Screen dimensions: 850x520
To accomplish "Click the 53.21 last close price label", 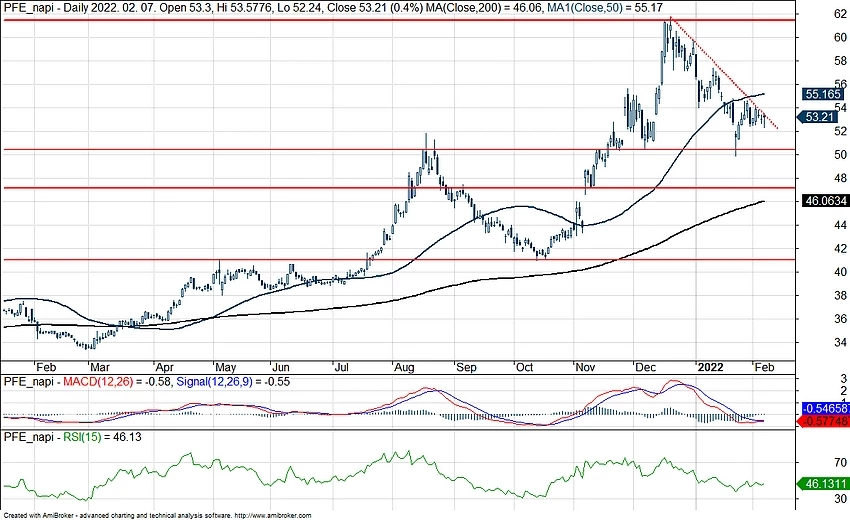I will (x=819, y=117).
